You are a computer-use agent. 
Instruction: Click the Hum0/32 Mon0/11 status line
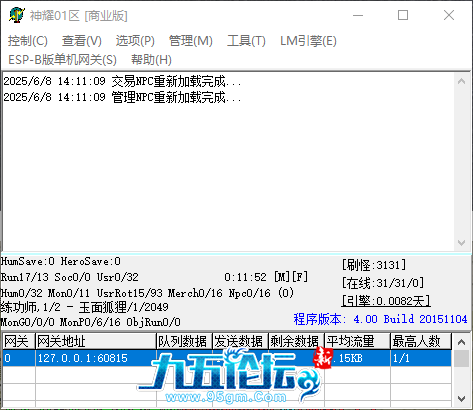click(x=147, y=293)
